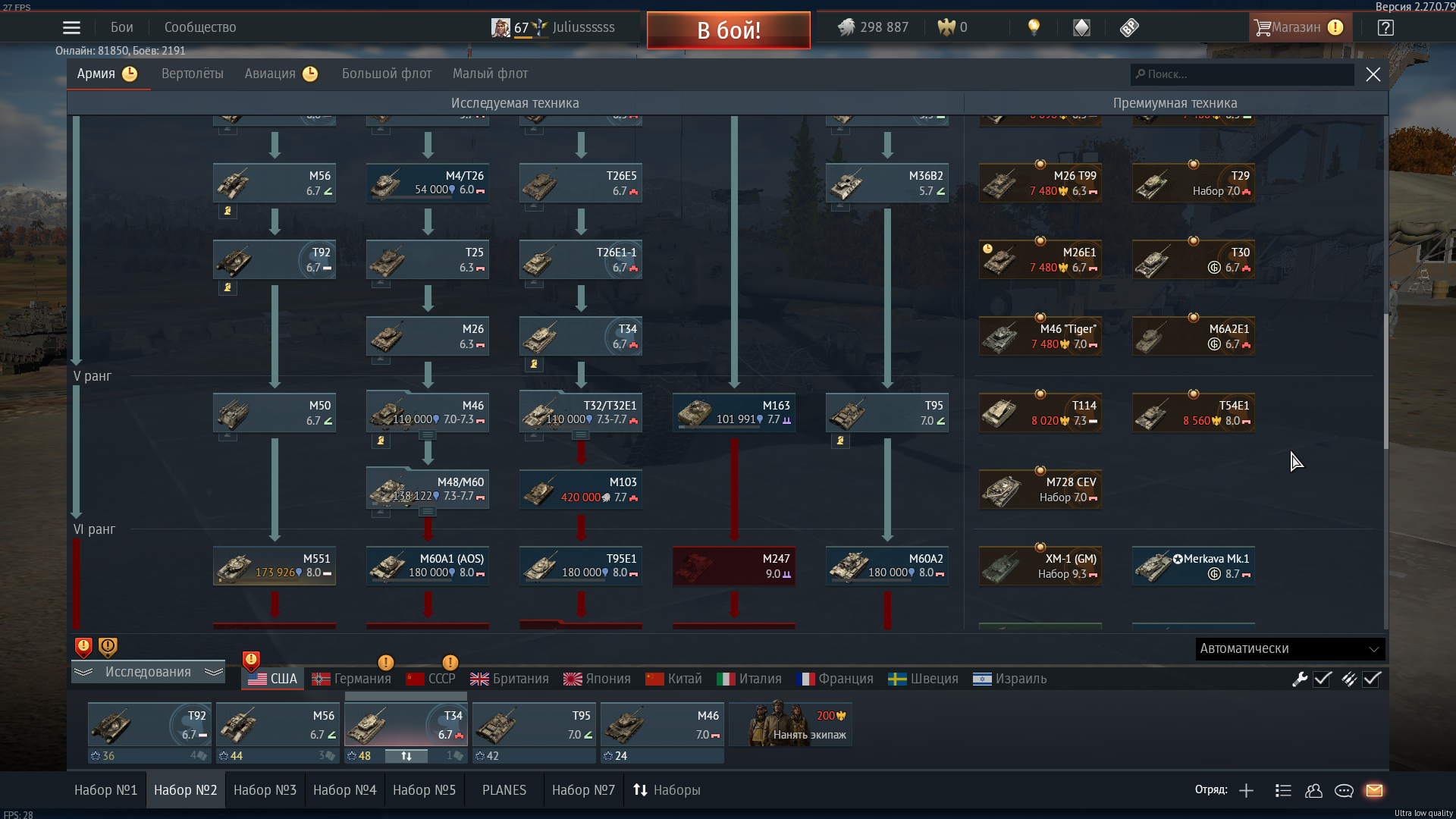Select the M103 vehicle for 420 000

click(x=581, y=490)
